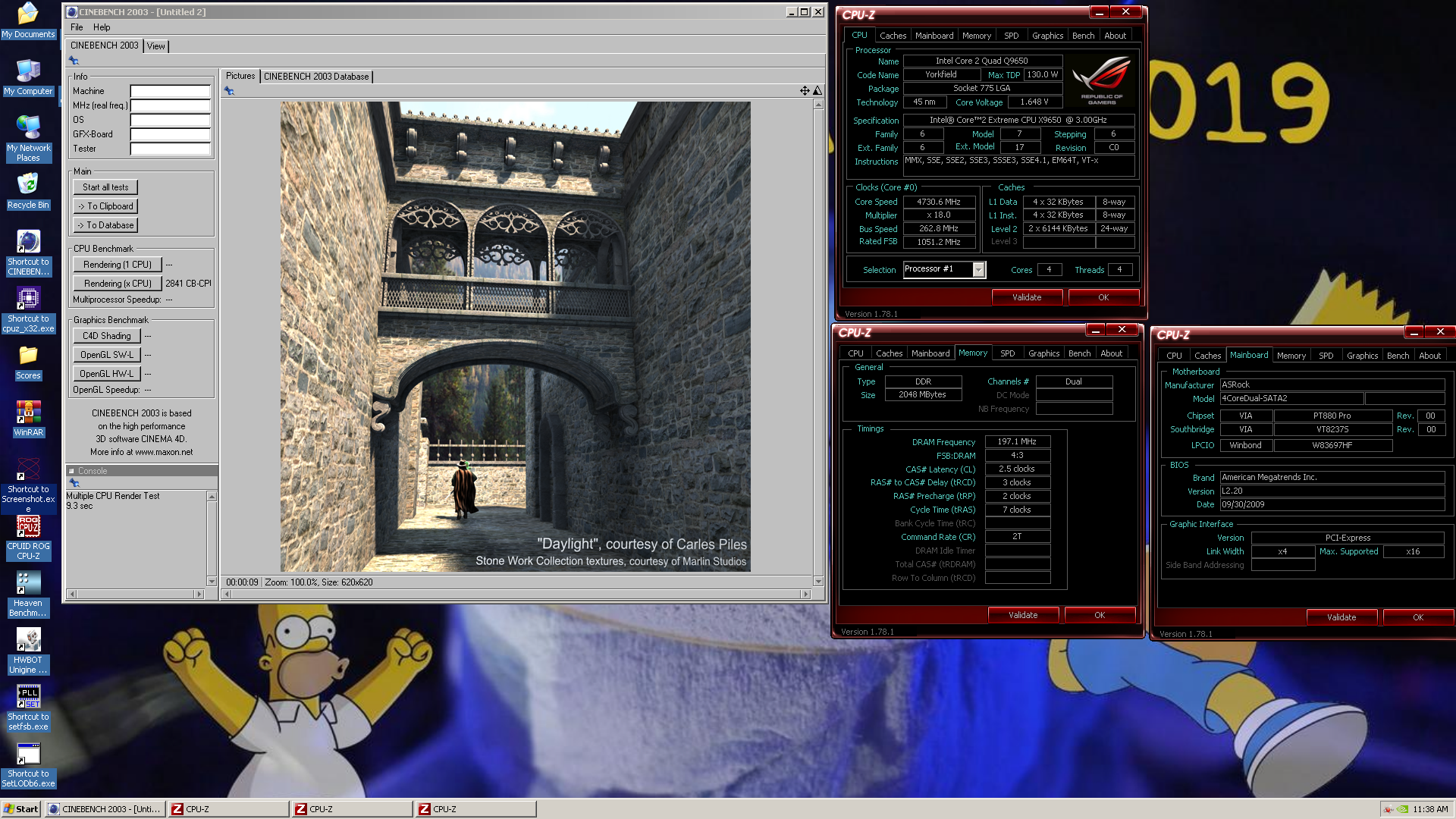Run Rendering (1 CPU) benchmark
1456x819 pixels.
pos(118,265)
